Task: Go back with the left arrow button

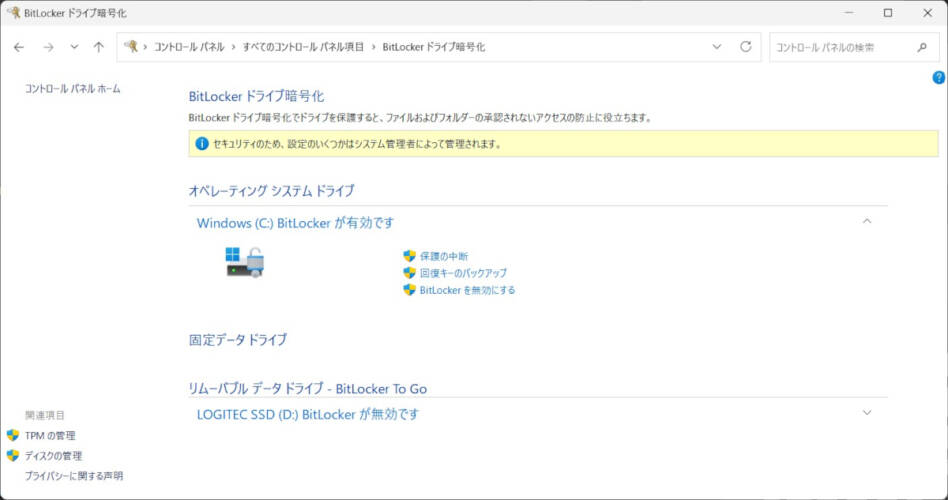Action: coord(19,47)
